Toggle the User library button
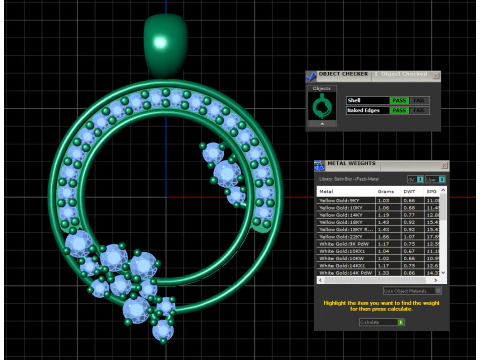This screenshot has height=360, width=480. pyautogui.click(x=435, y=179)
